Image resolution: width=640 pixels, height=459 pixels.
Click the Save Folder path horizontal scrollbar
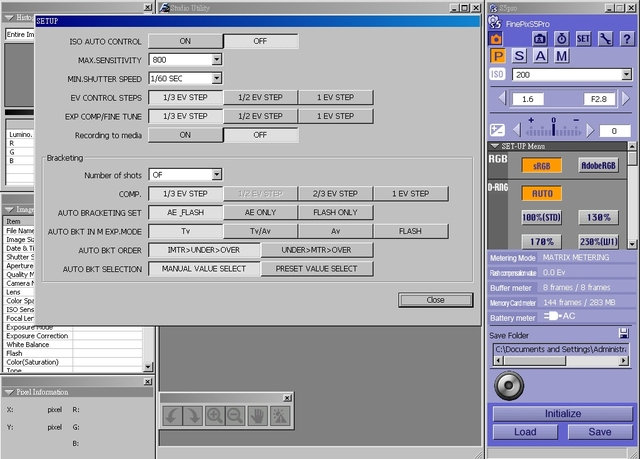(x=561, y=361)
